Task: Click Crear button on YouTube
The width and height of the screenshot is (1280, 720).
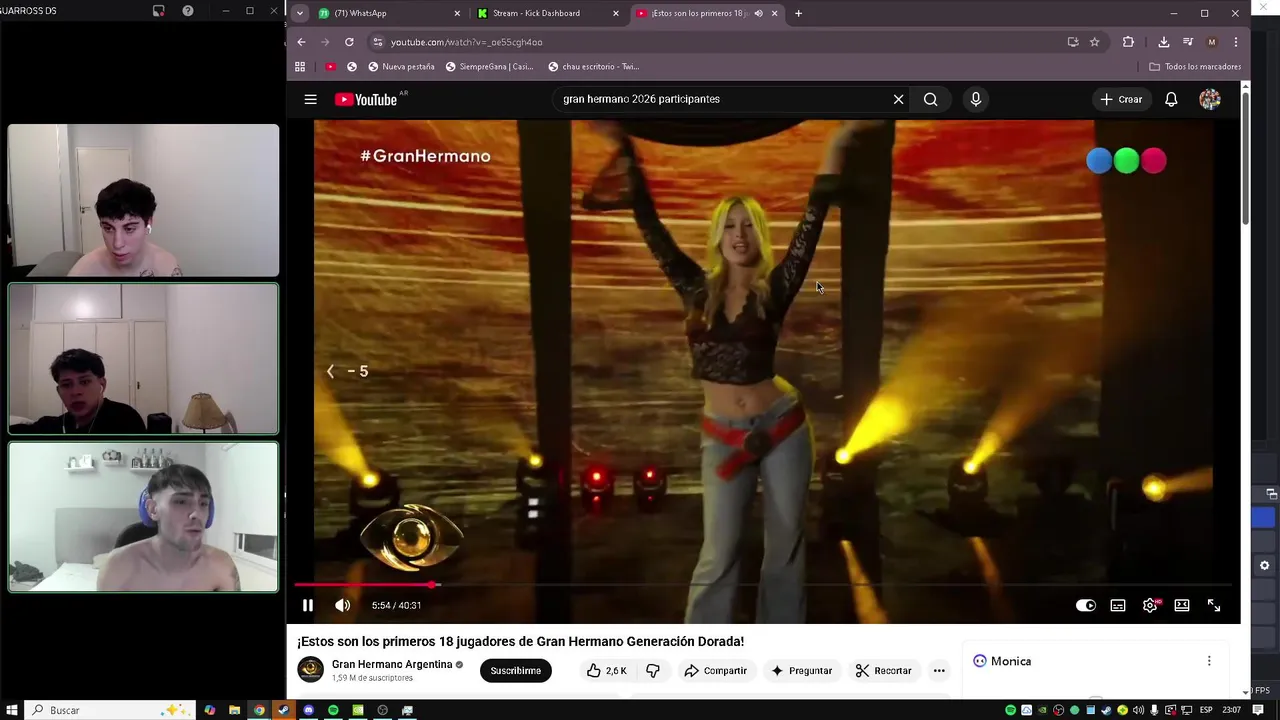Action: point(1121,99)
